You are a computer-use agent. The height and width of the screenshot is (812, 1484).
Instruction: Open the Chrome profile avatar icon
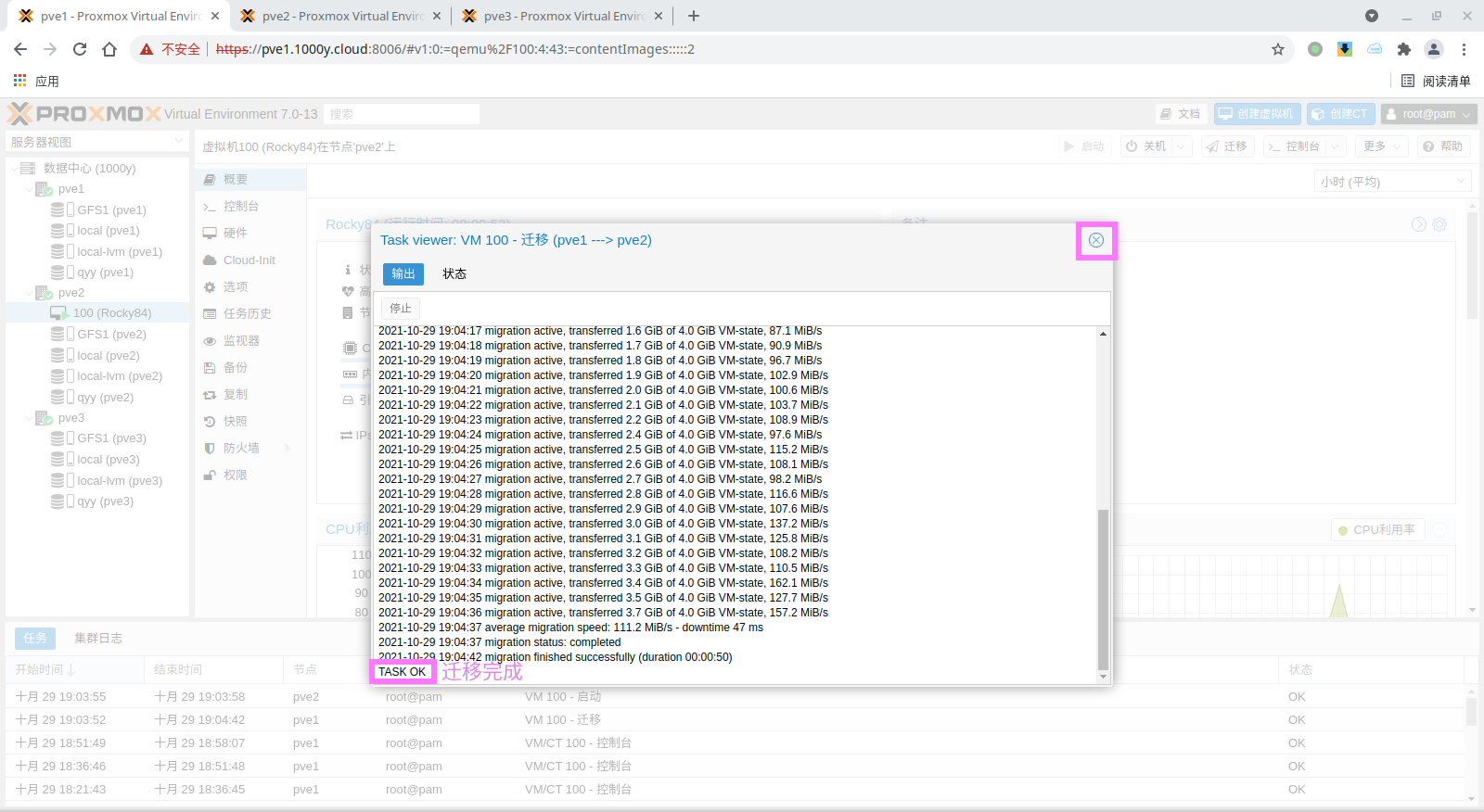click(x=1433, y=49)
